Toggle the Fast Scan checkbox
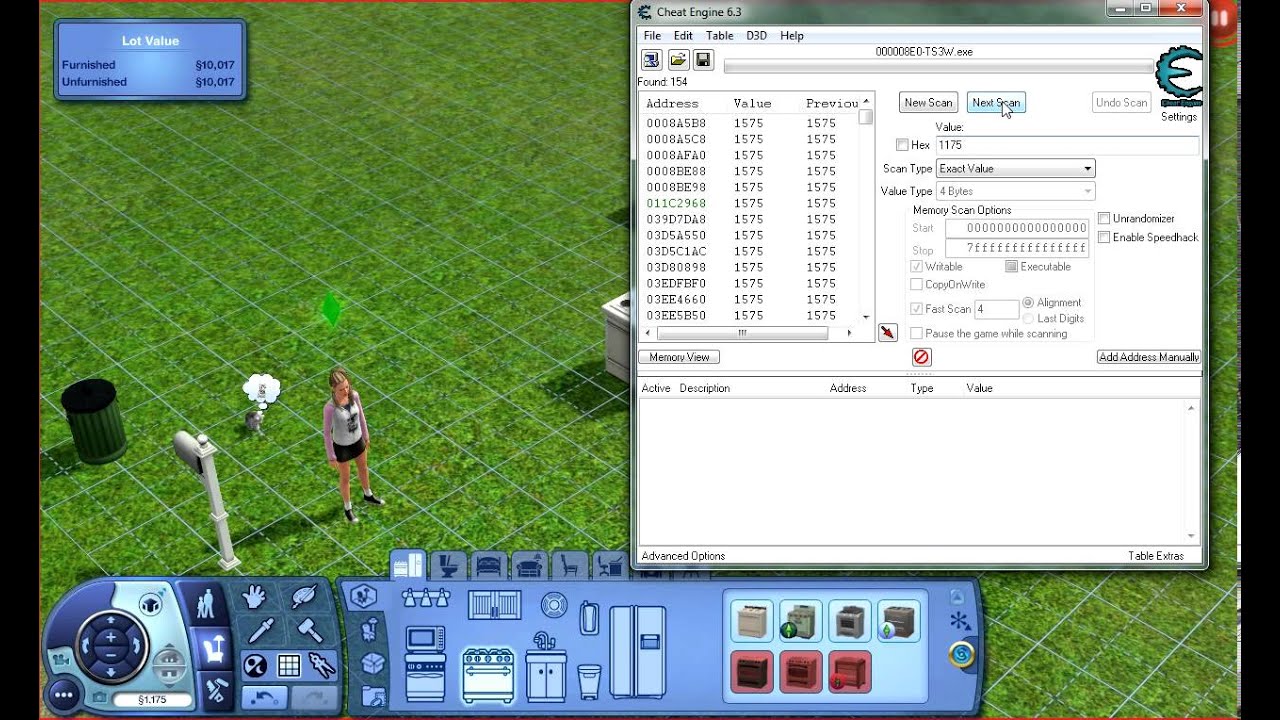Screen dimensions: 1280x720 click(x=916, y=309)
